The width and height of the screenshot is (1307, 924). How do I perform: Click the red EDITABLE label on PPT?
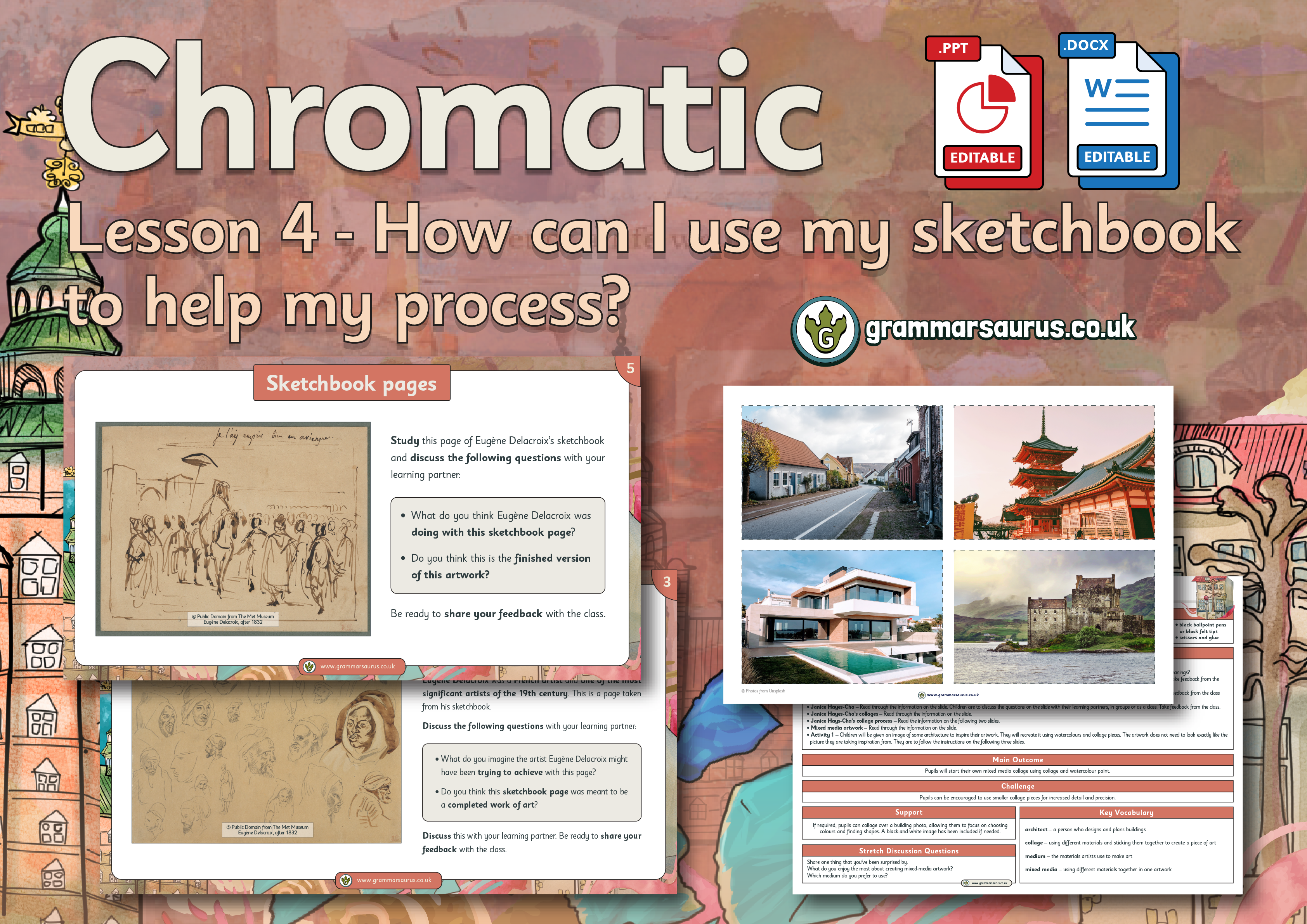tap(983, 157)
